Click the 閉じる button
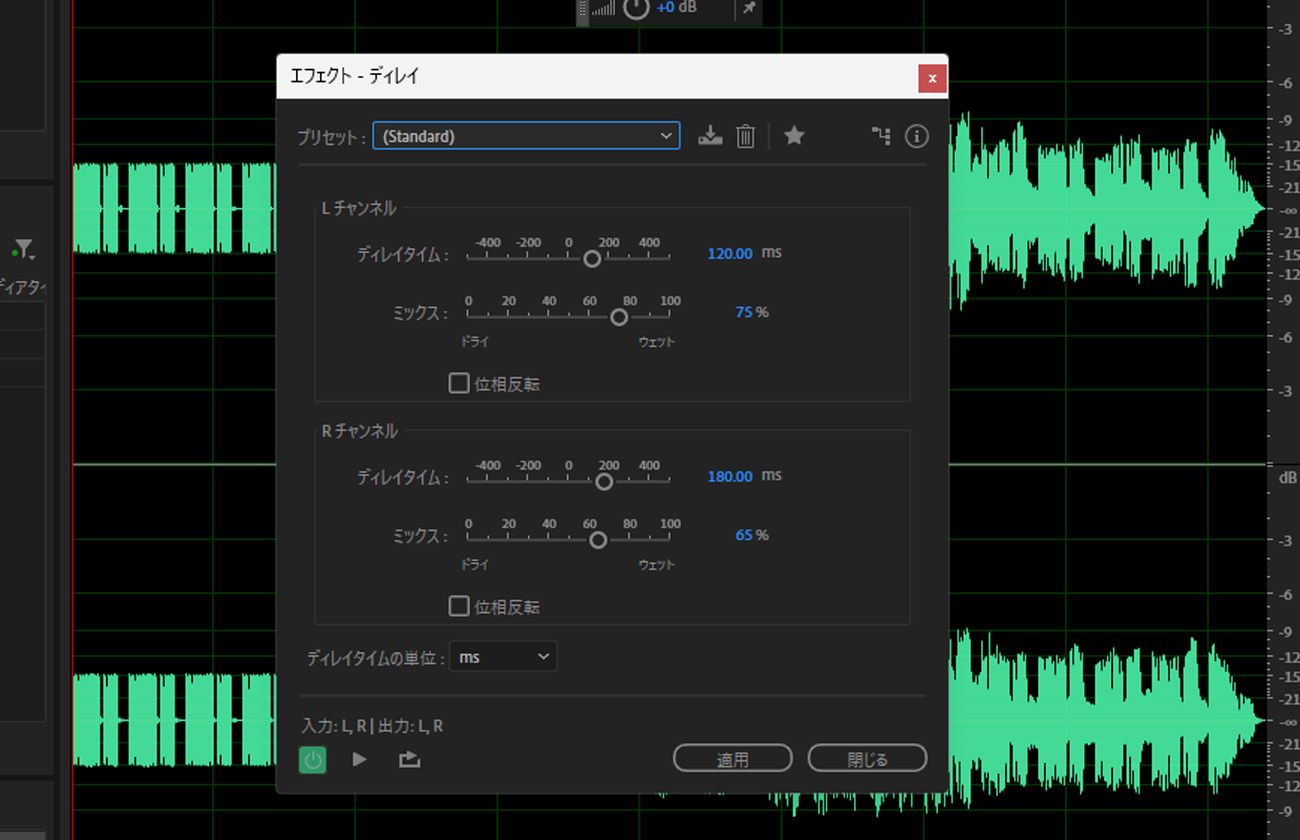1300x840 pixels. tap(867, 759)
